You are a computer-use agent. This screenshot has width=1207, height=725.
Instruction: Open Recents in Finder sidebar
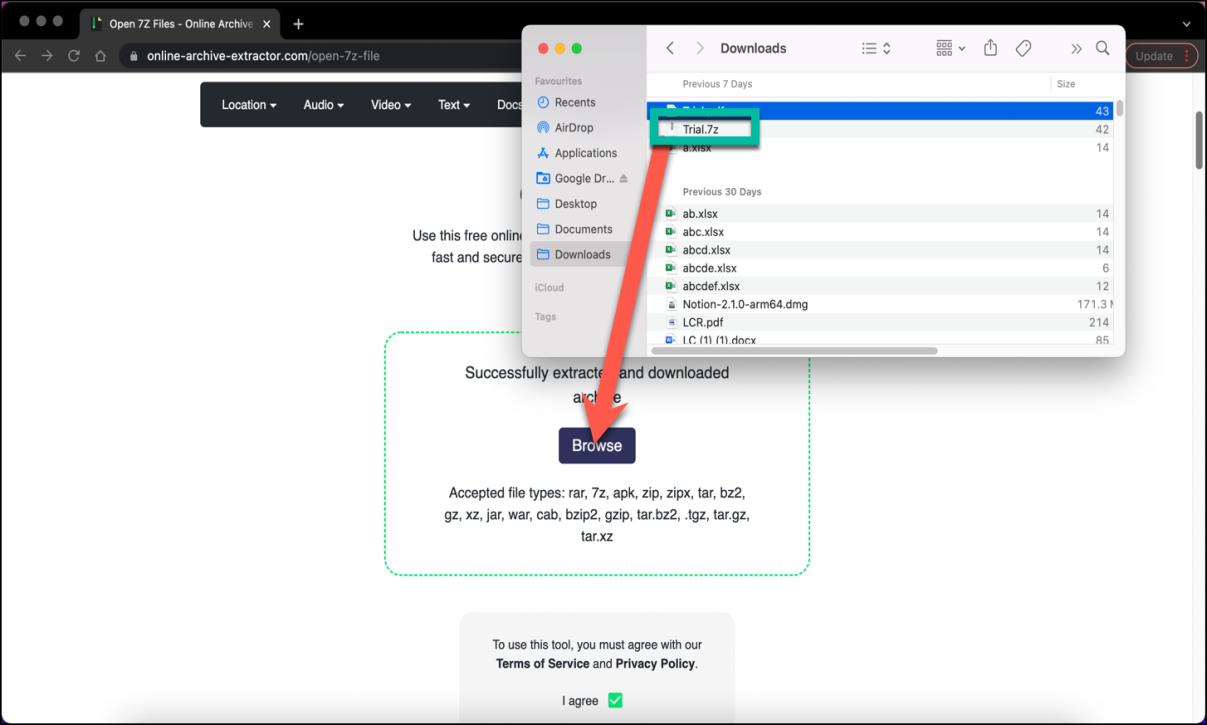[575, 102]
